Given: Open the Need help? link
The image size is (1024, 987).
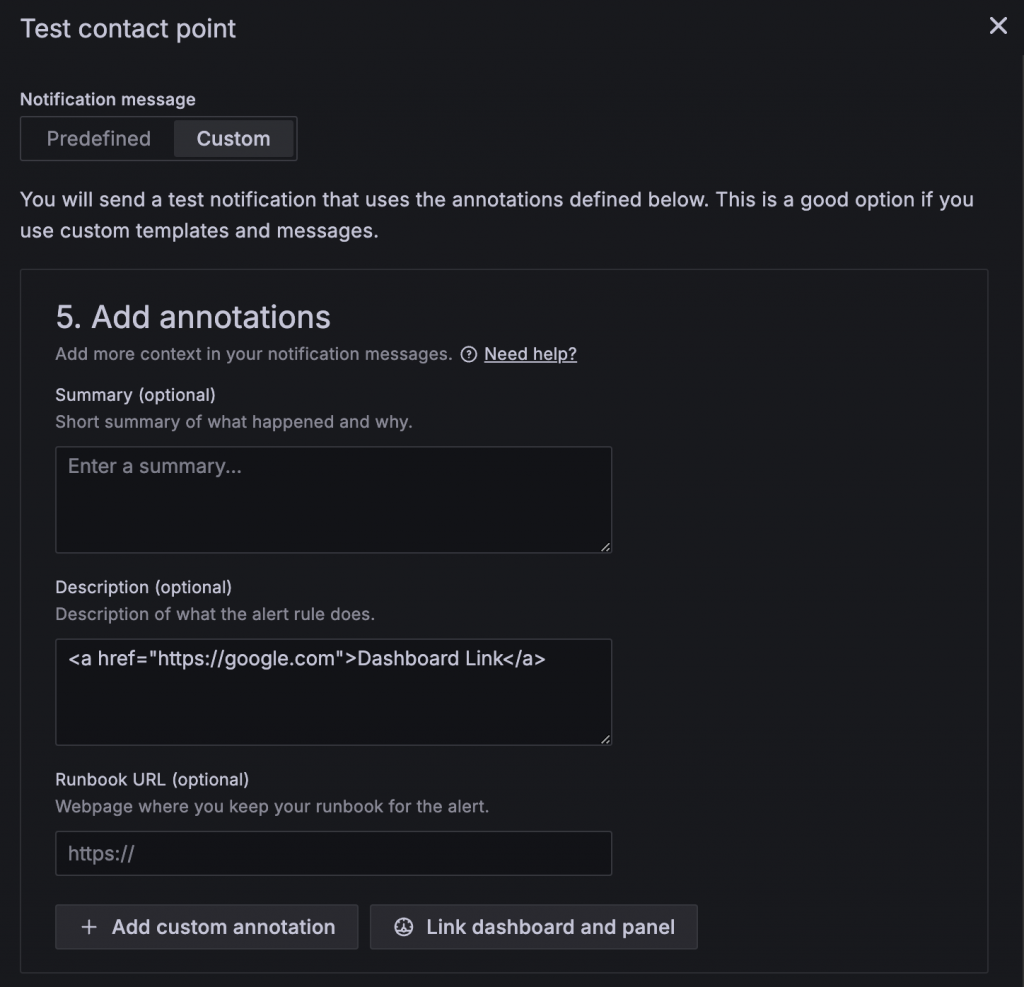Looking at the screenshot, I should [x=530, y=354].
